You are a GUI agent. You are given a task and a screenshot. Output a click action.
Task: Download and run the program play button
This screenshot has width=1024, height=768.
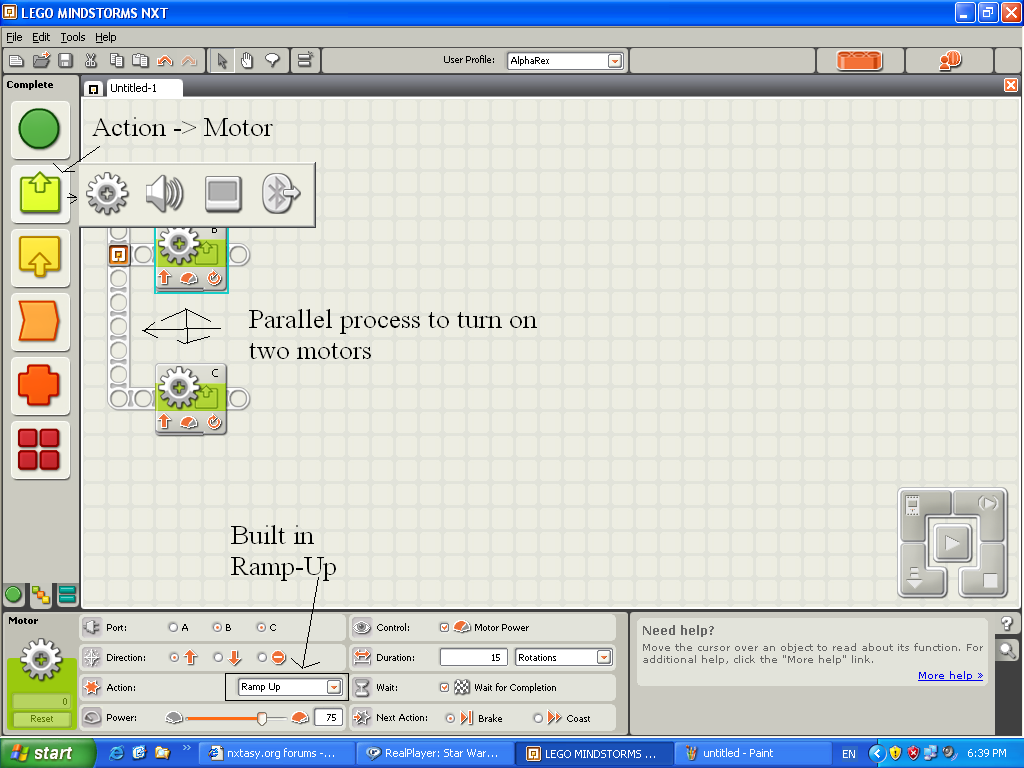coord(952,542)
